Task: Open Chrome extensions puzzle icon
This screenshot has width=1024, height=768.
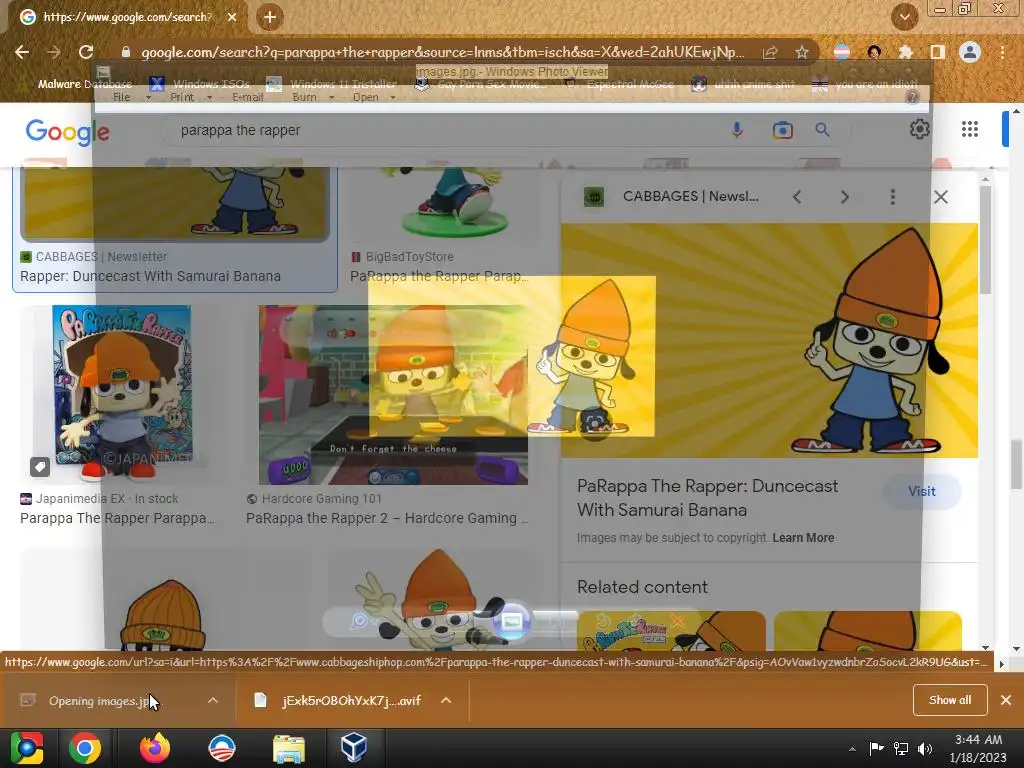Action: (x=905, y=52)
